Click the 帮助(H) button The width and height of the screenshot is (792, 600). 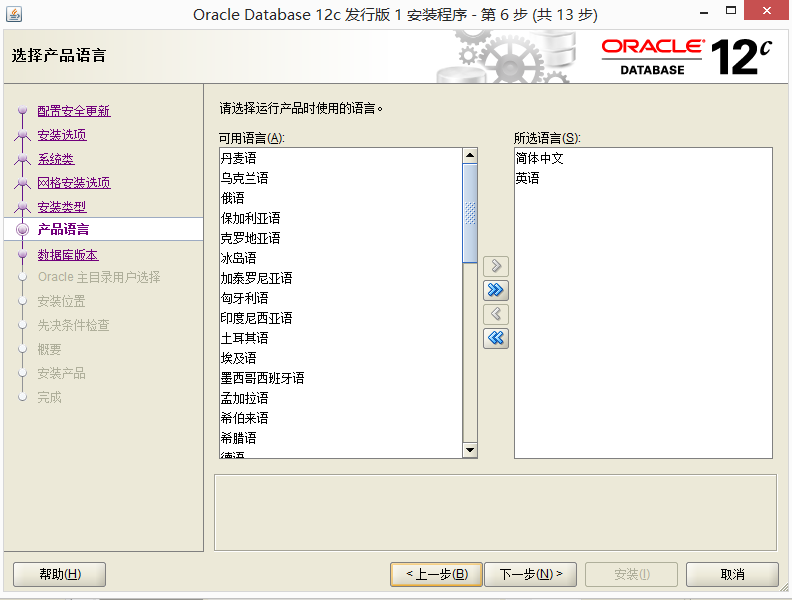click(60, 574)
